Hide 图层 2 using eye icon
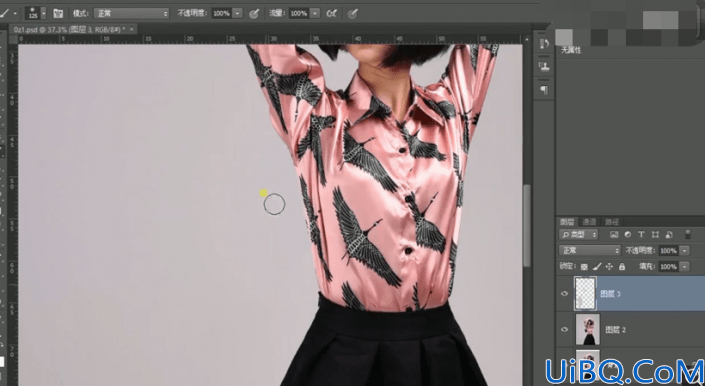705x386 pixels. 565,329
